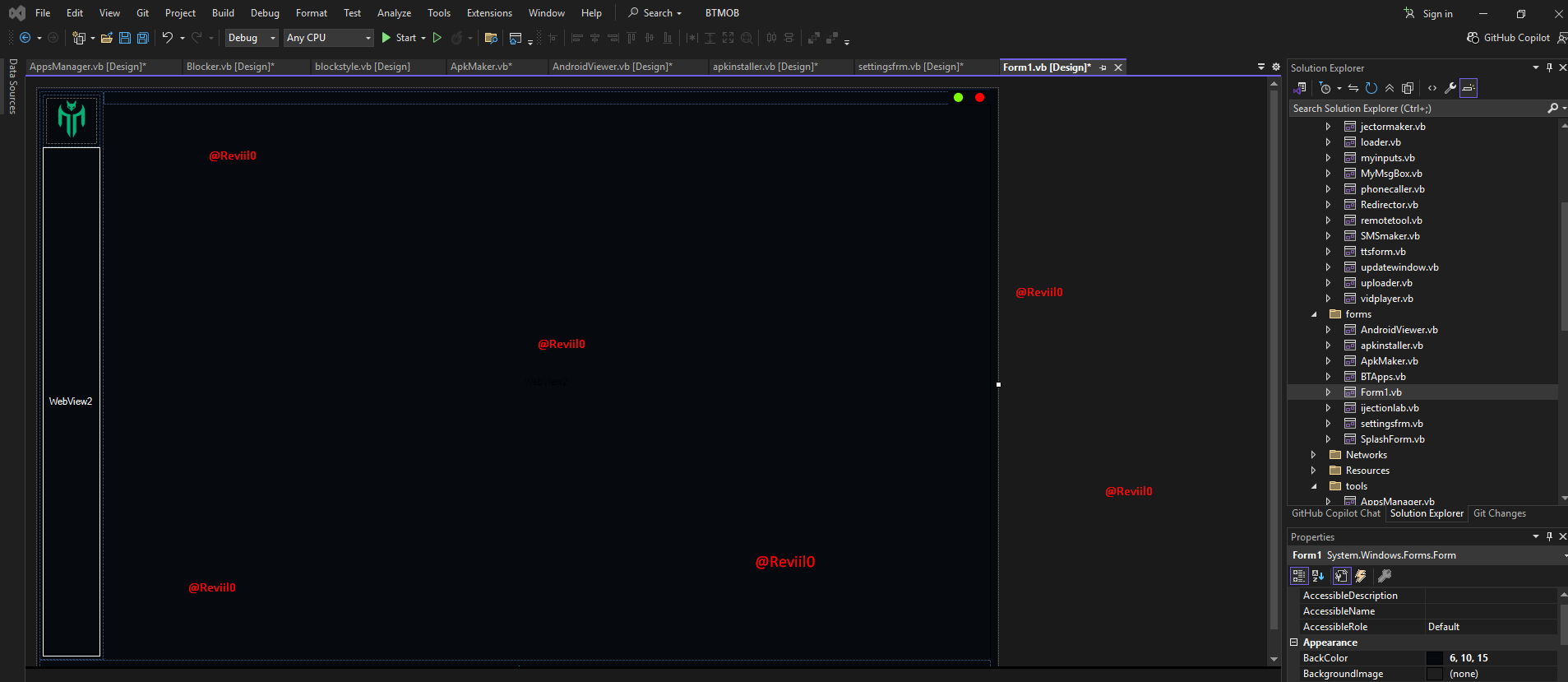Select AndroidViewer.vb in Solution Explorer
1568x682 pixels.
click(1399, 330)
